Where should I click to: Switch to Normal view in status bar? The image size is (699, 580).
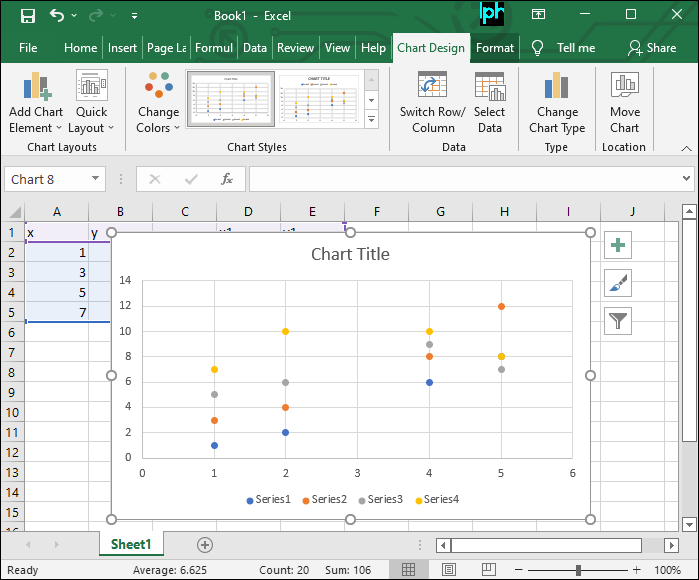pyautogui.click(x=408, y=570)
